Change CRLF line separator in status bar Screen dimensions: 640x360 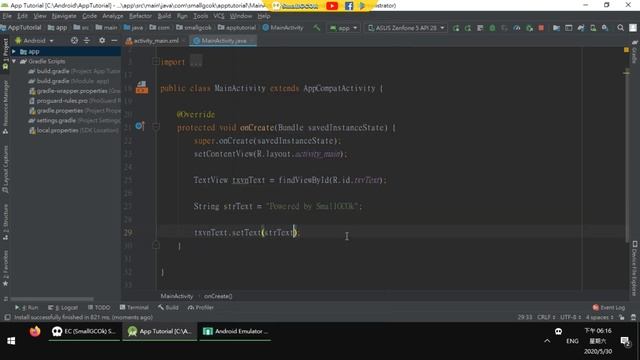point(546,317)
